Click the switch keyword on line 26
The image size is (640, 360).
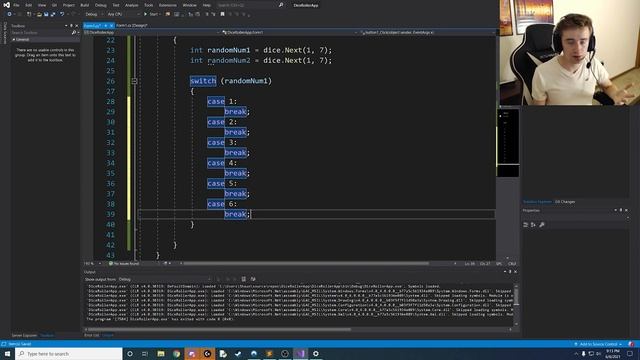pos(203,81)
